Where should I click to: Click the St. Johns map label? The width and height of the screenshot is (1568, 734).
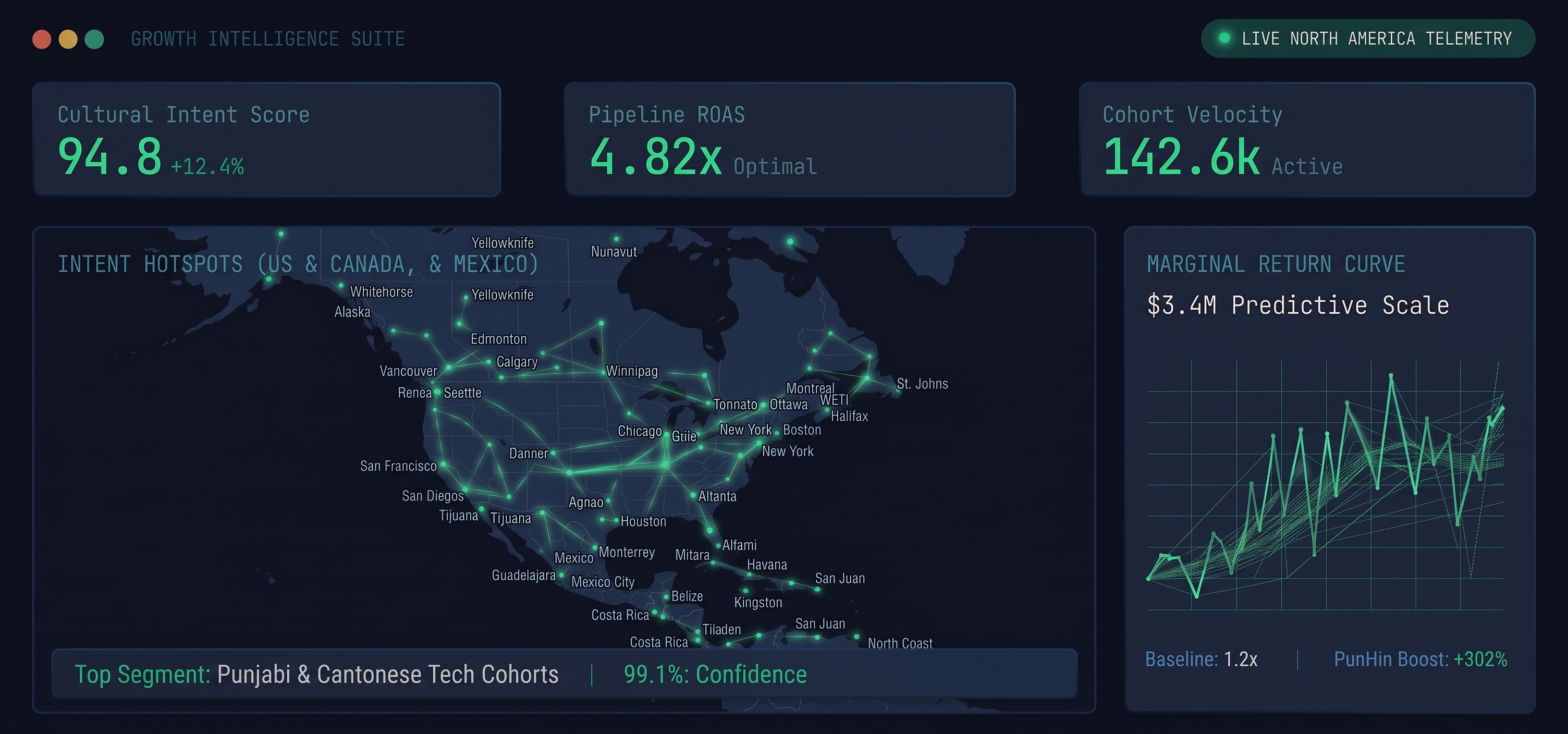(922, 384)
